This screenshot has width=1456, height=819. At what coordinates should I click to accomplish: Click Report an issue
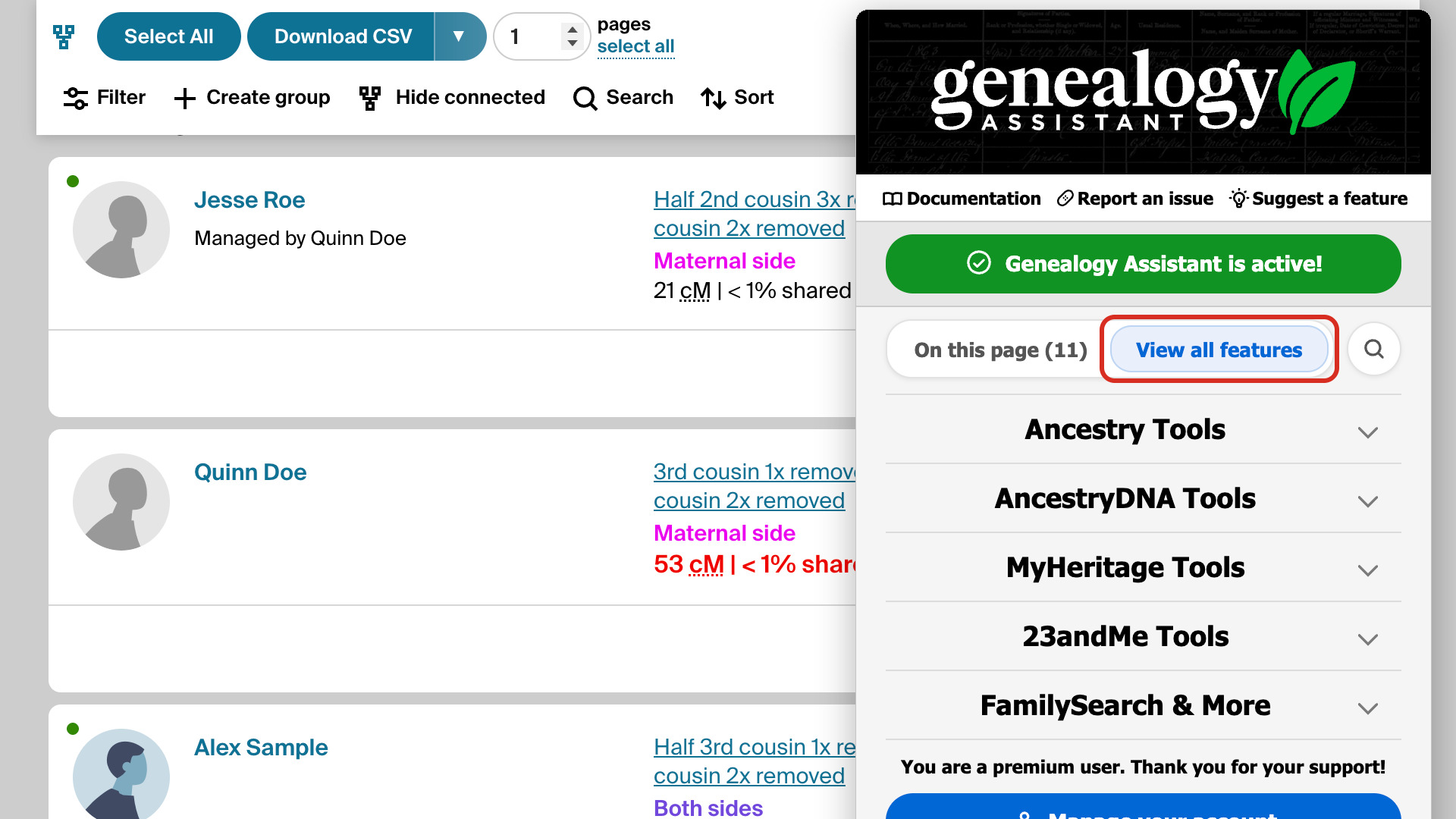(x=1135, y=199)
